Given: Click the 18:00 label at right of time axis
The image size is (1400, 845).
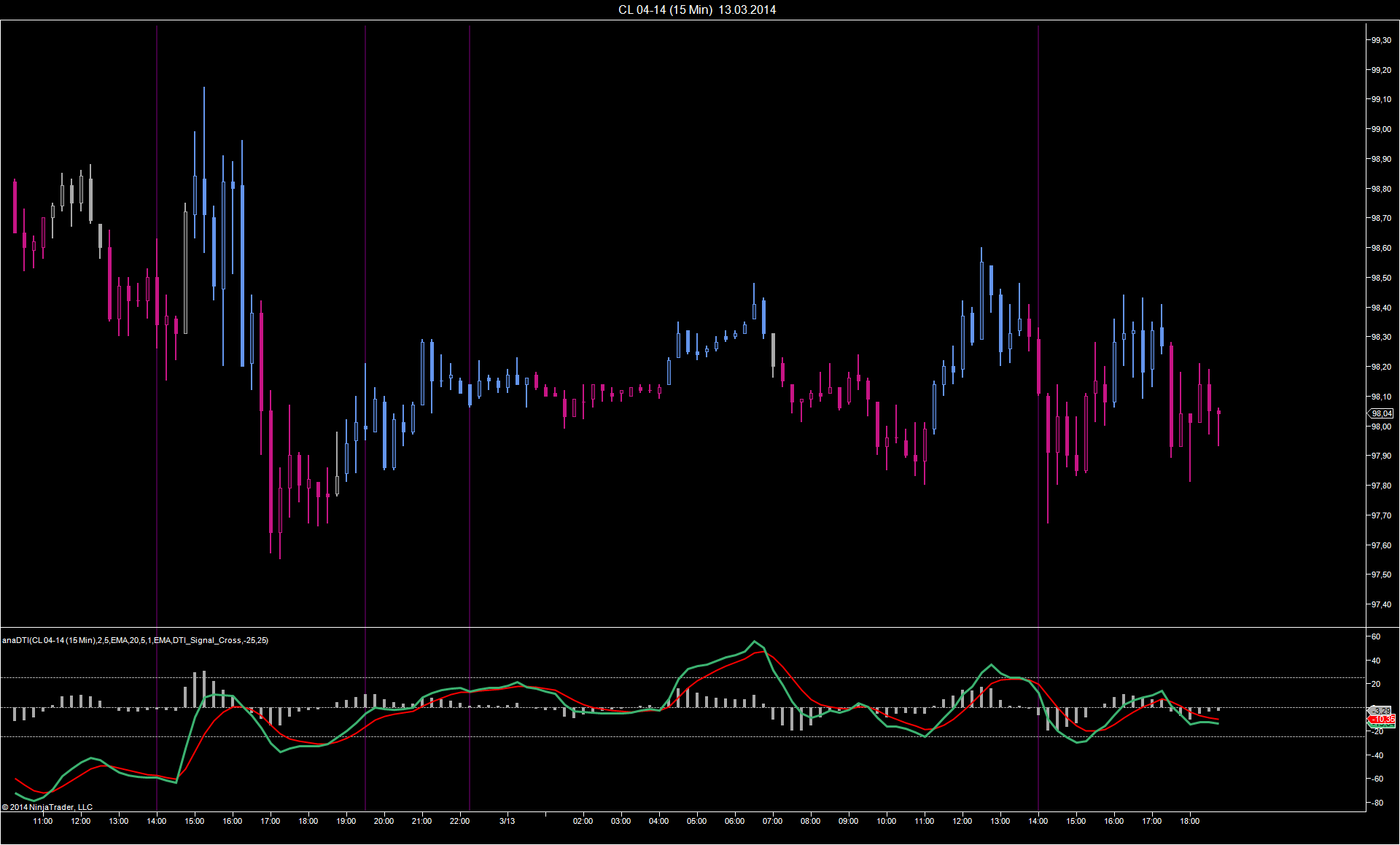Looking at the screenshot, I should [1189, 821].
